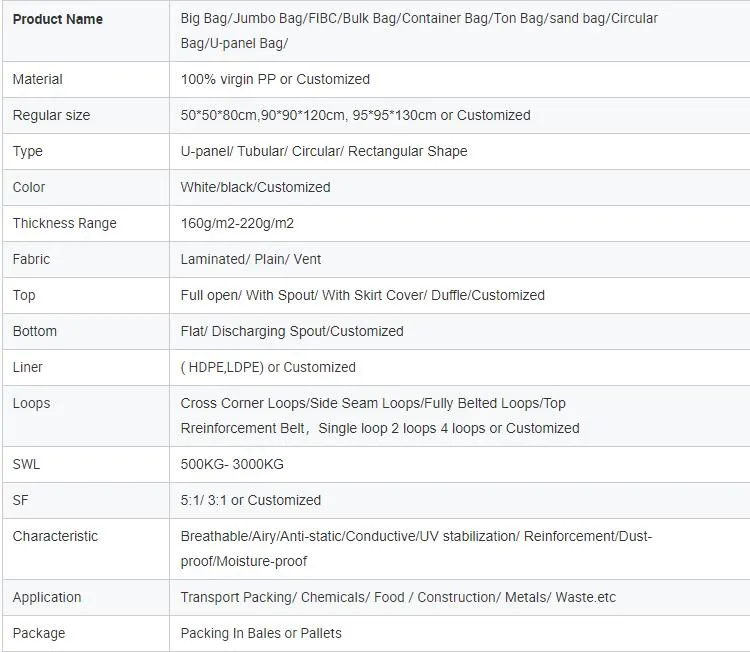This screenshot has height=652, width=750.
Task: Click the White/black/Customized color value
Action: coord(255,187)
